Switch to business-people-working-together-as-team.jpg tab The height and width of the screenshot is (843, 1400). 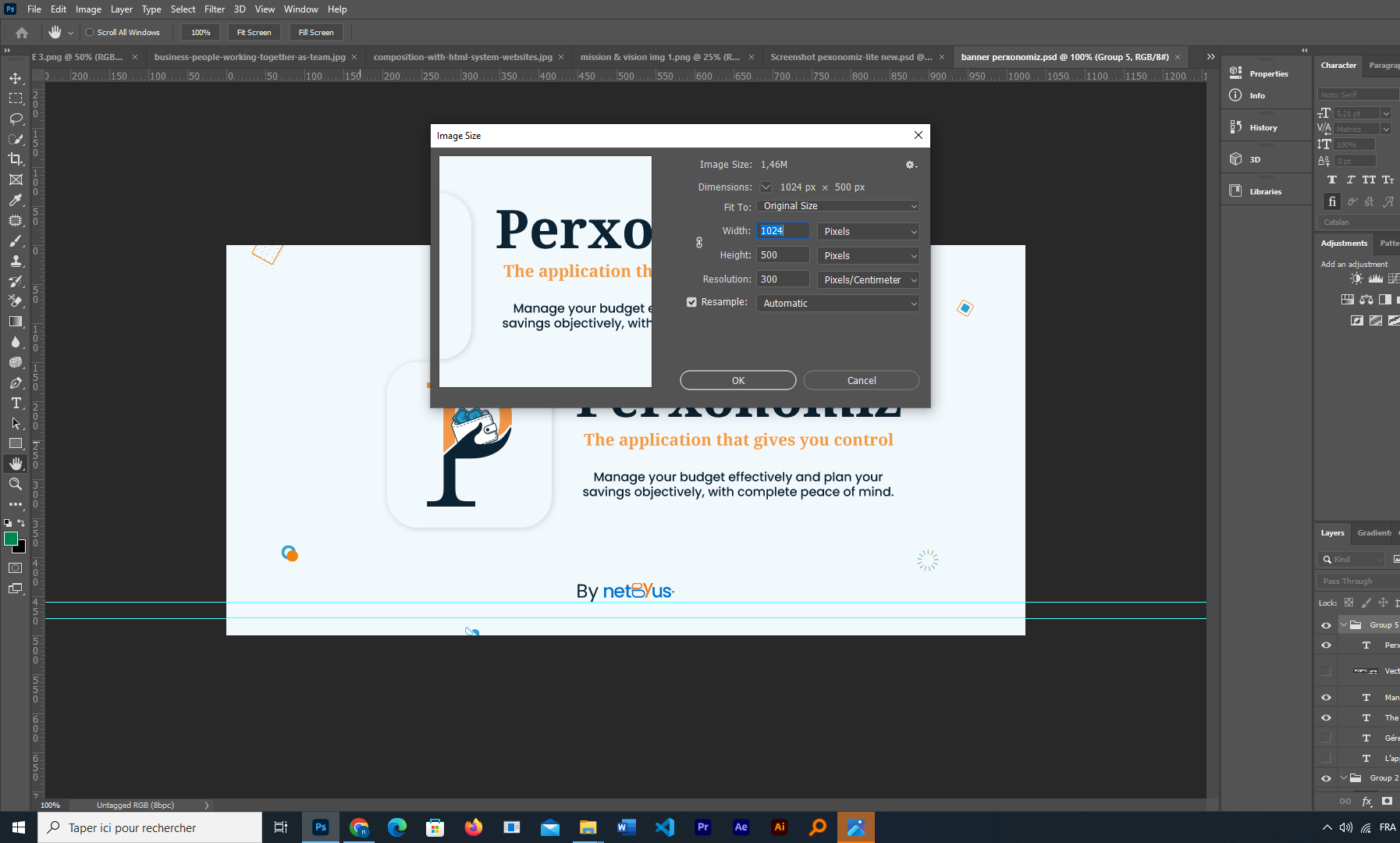250,57
